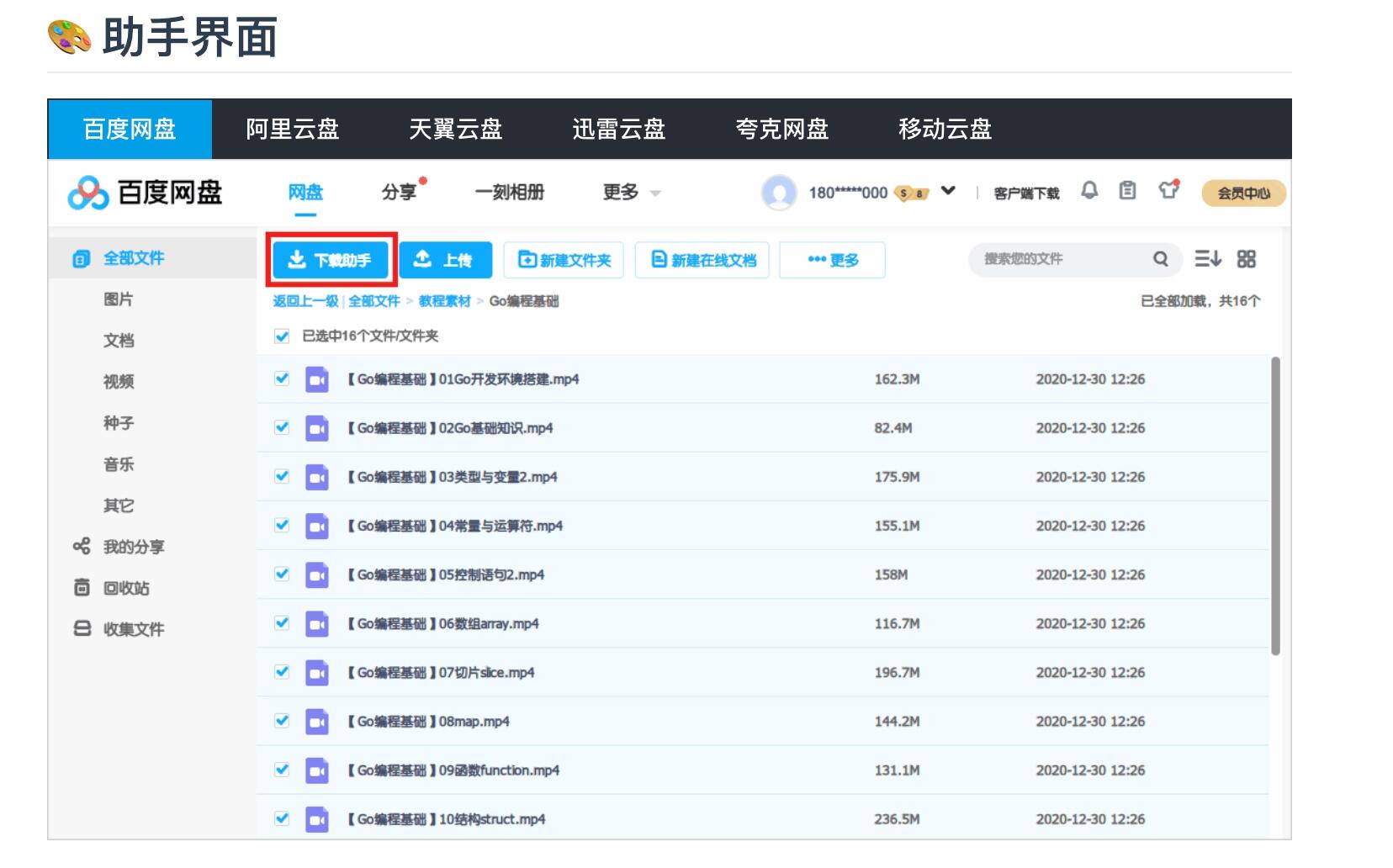Viewport: 1393px width, 868px height.
Task: Click video icon for 10结构struct.mp4
Action: [317, 819]
